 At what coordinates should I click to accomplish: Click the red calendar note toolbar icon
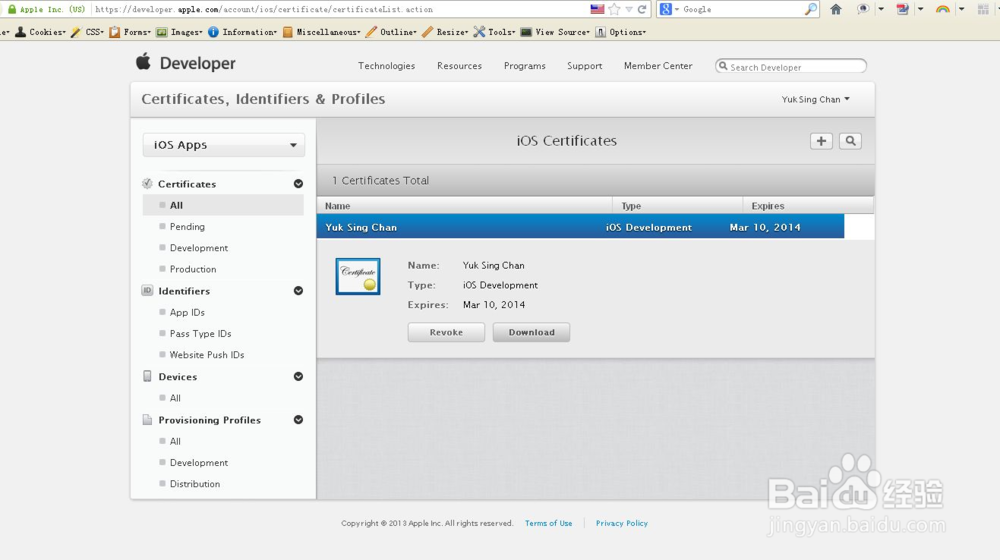click(x=902, y=9)
